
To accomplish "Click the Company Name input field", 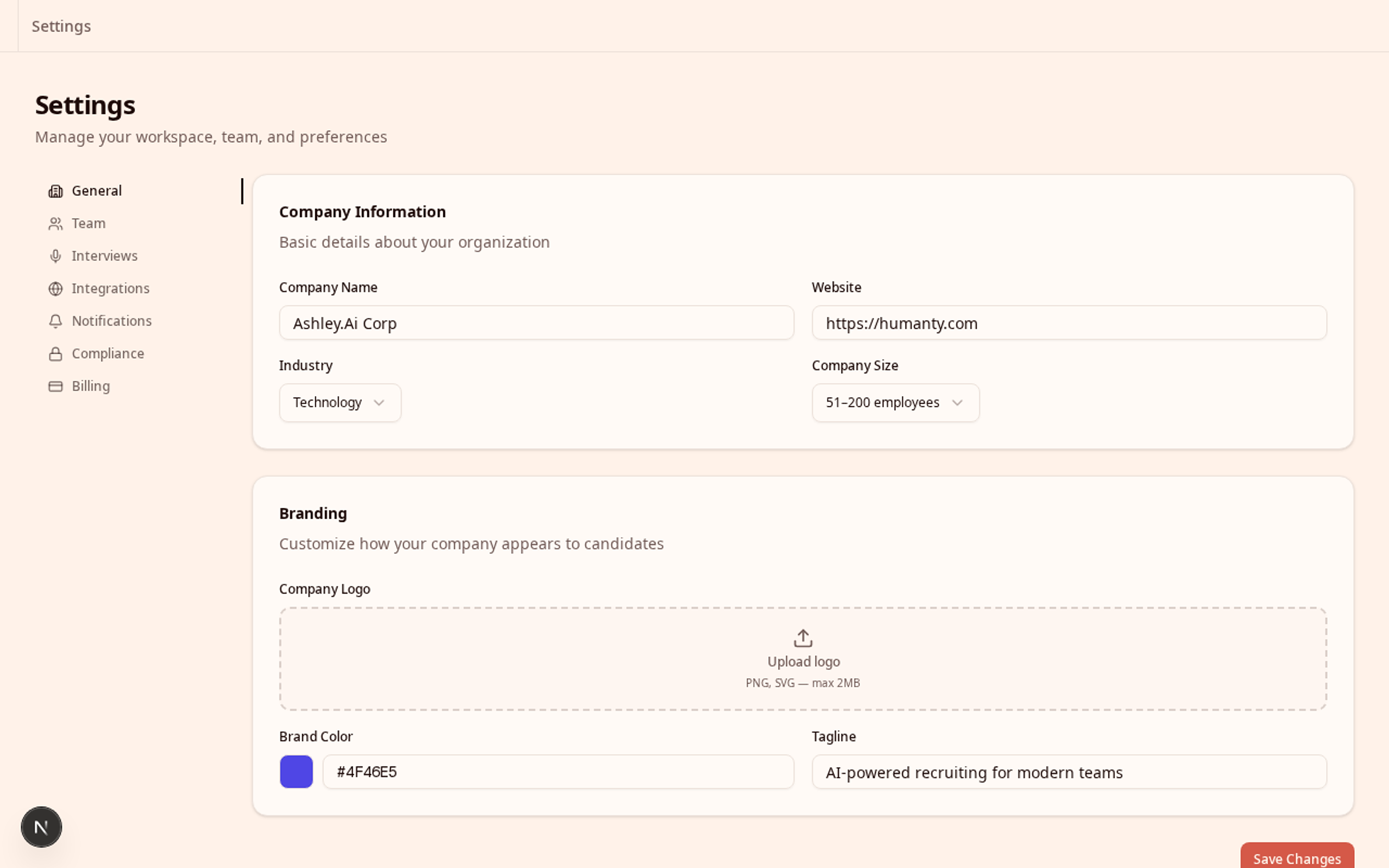I will tap(537, 323).
